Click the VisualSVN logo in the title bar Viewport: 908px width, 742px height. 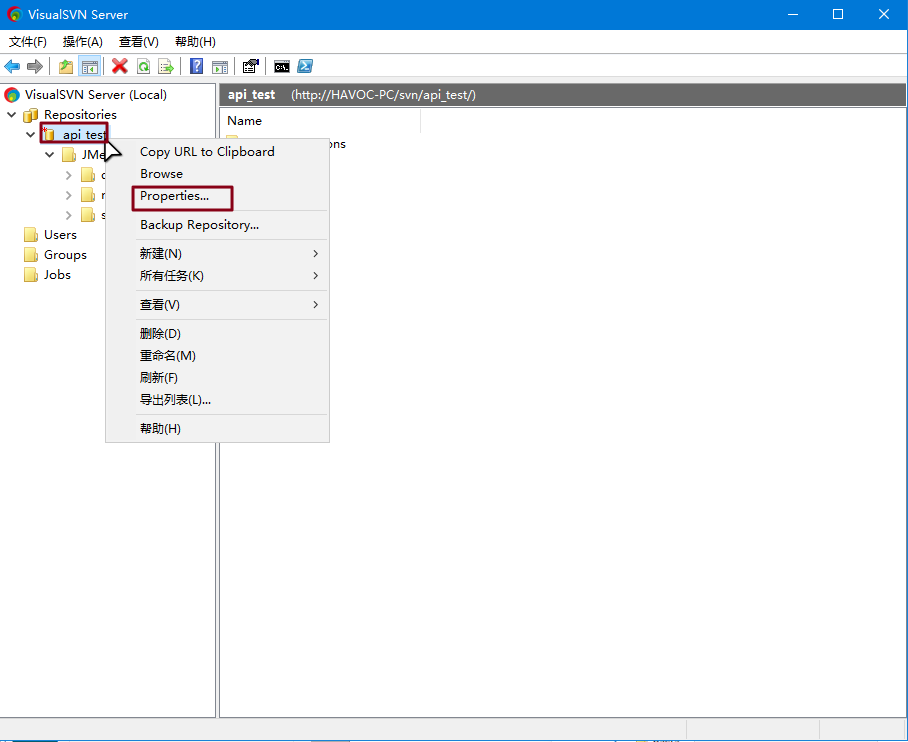tap(14, 14)
